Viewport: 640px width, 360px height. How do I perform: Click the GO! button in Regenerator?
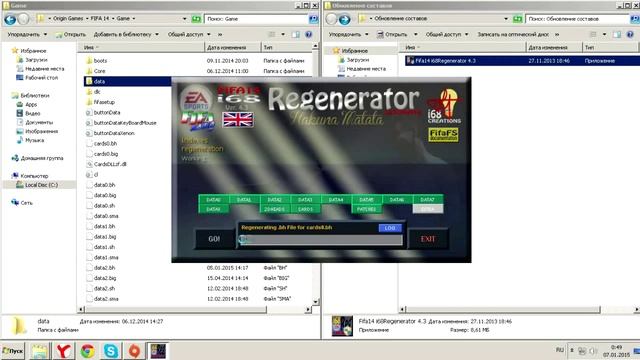click(x=214, y=239)
